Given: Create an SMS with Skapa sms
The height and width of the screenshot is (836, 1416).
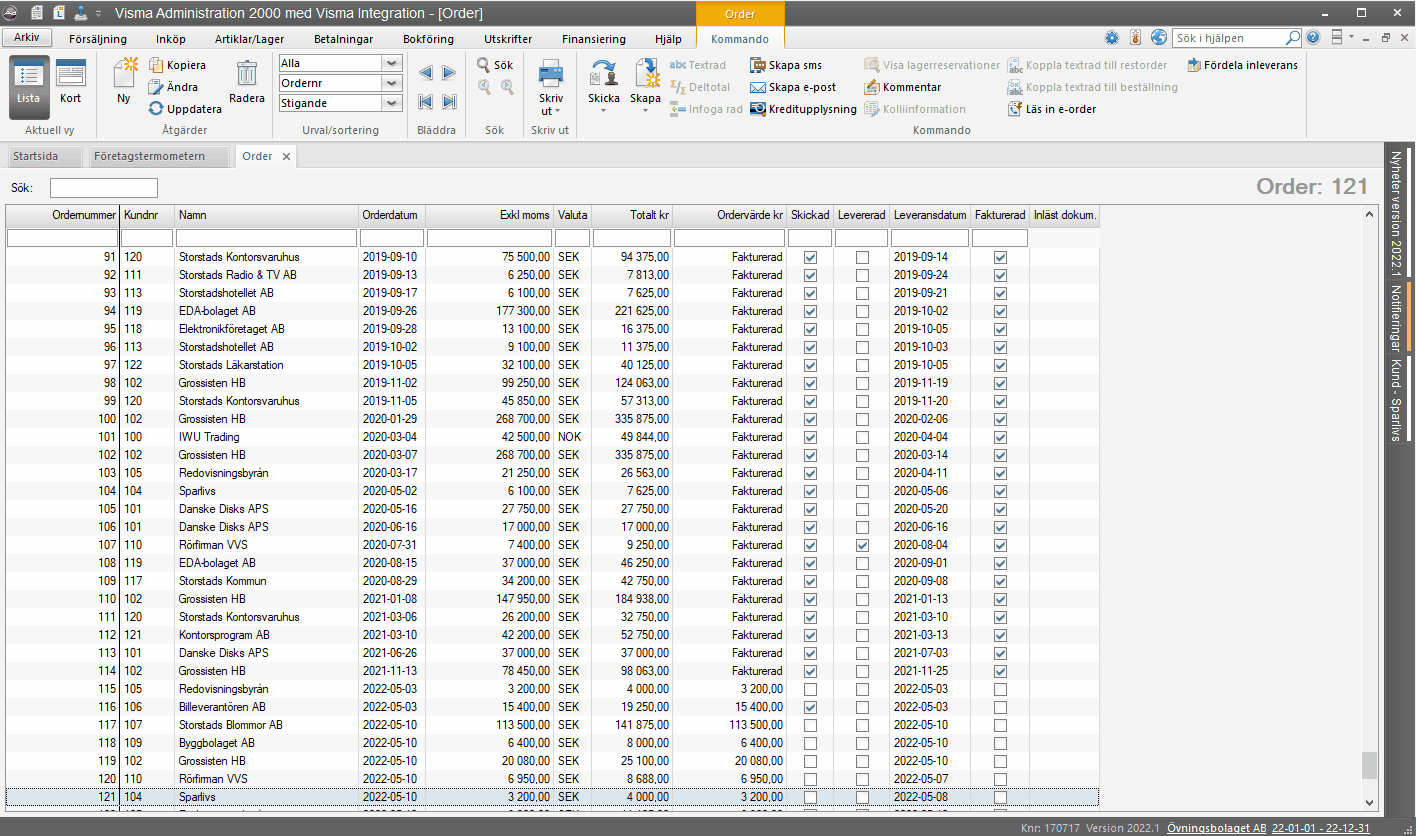Looking at the screenshot, I should pos(786,65).
